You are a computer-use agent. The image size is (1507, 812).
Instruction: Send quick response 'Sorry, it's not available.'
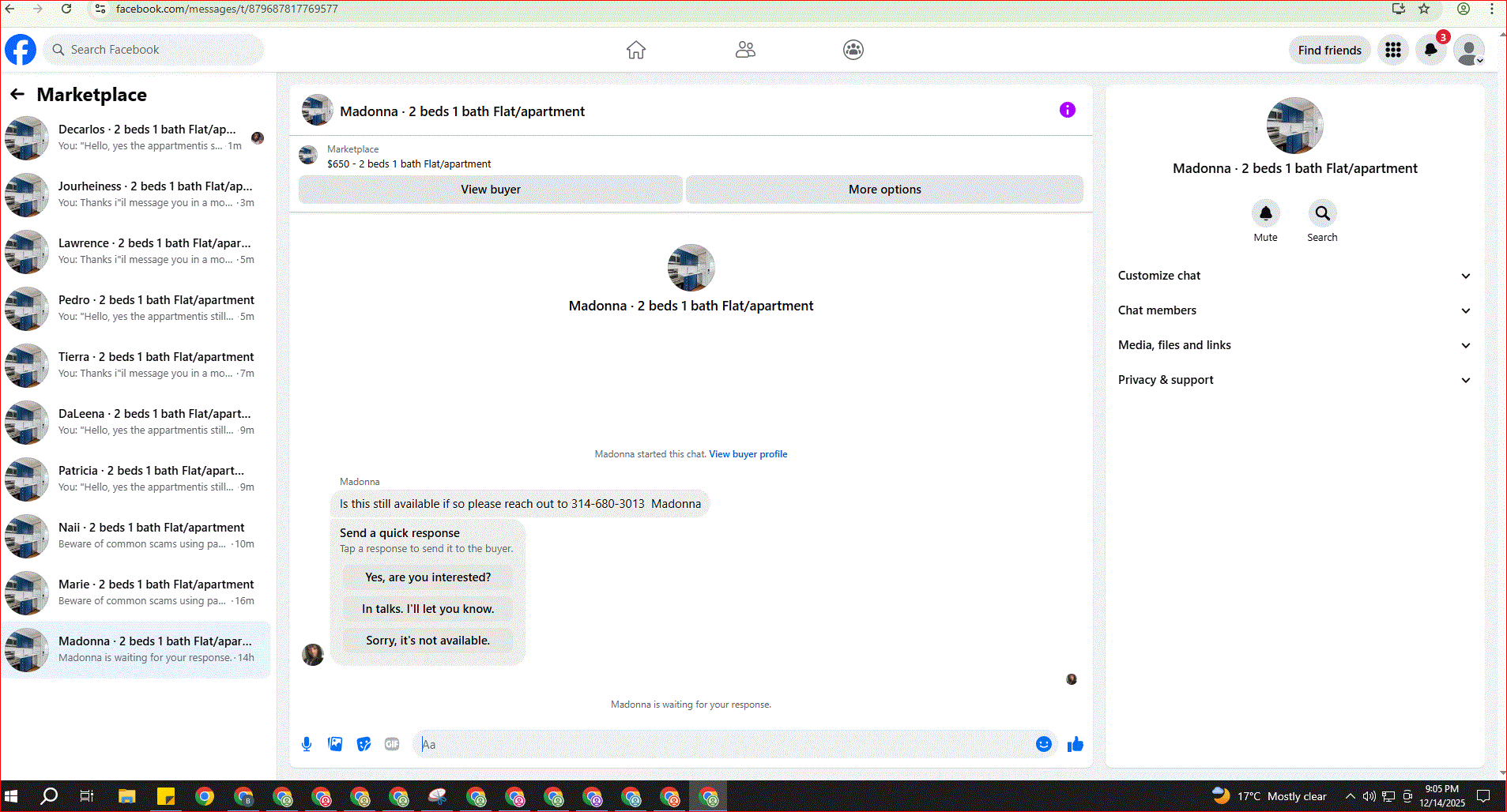[x=428, y=641]
